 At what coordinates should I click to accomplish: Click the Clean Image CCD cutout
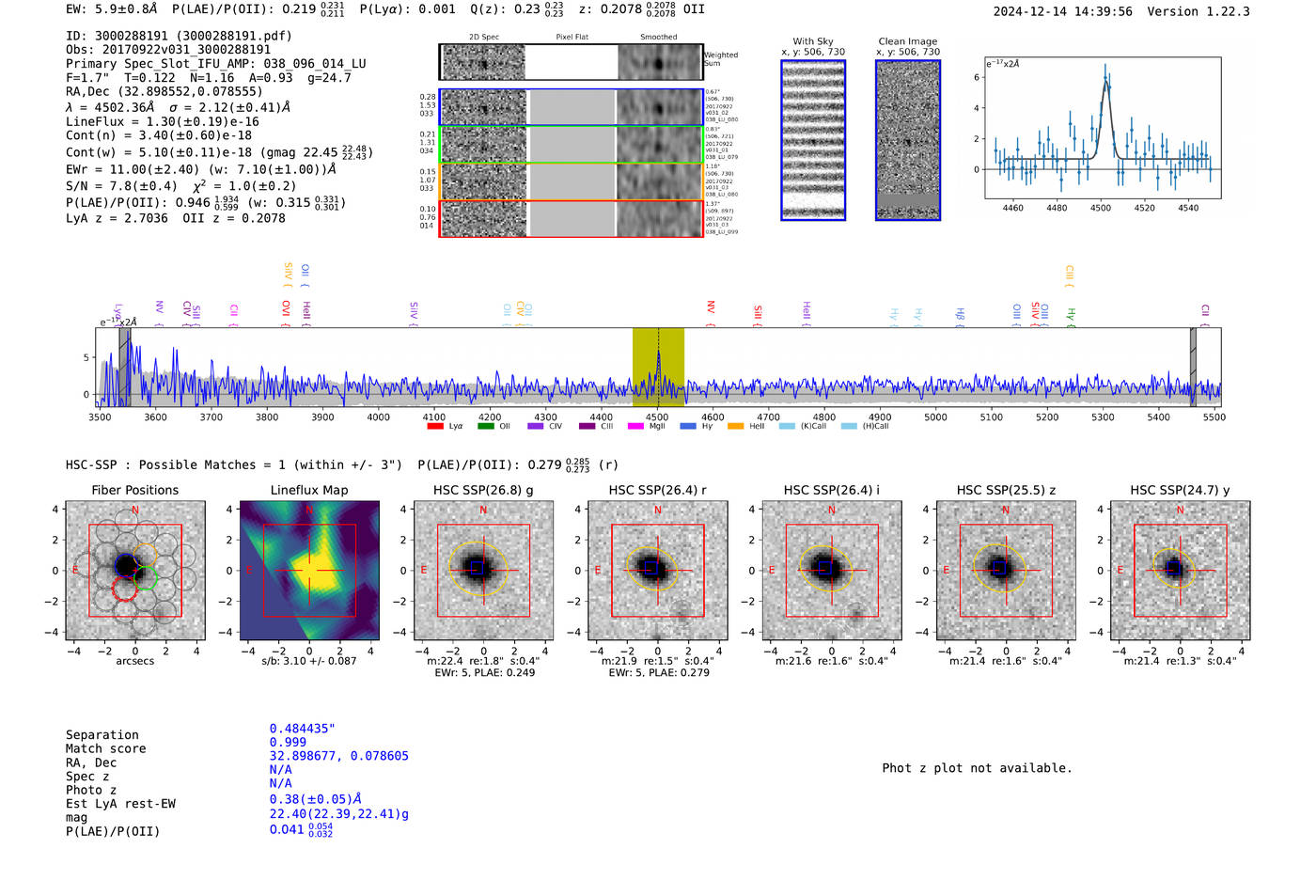point(908,140)
